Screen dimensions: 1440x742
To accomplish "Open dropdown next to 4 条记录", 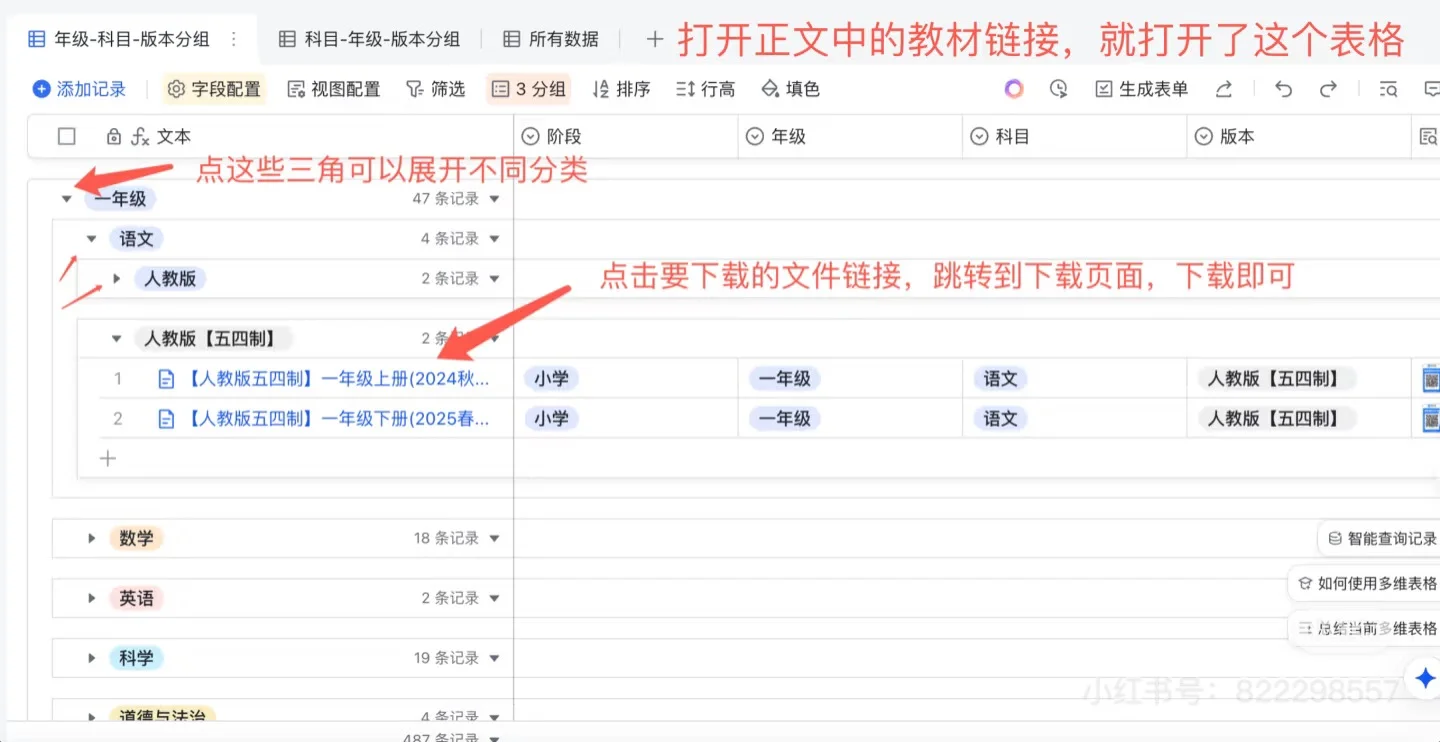I will coord(494,239).
